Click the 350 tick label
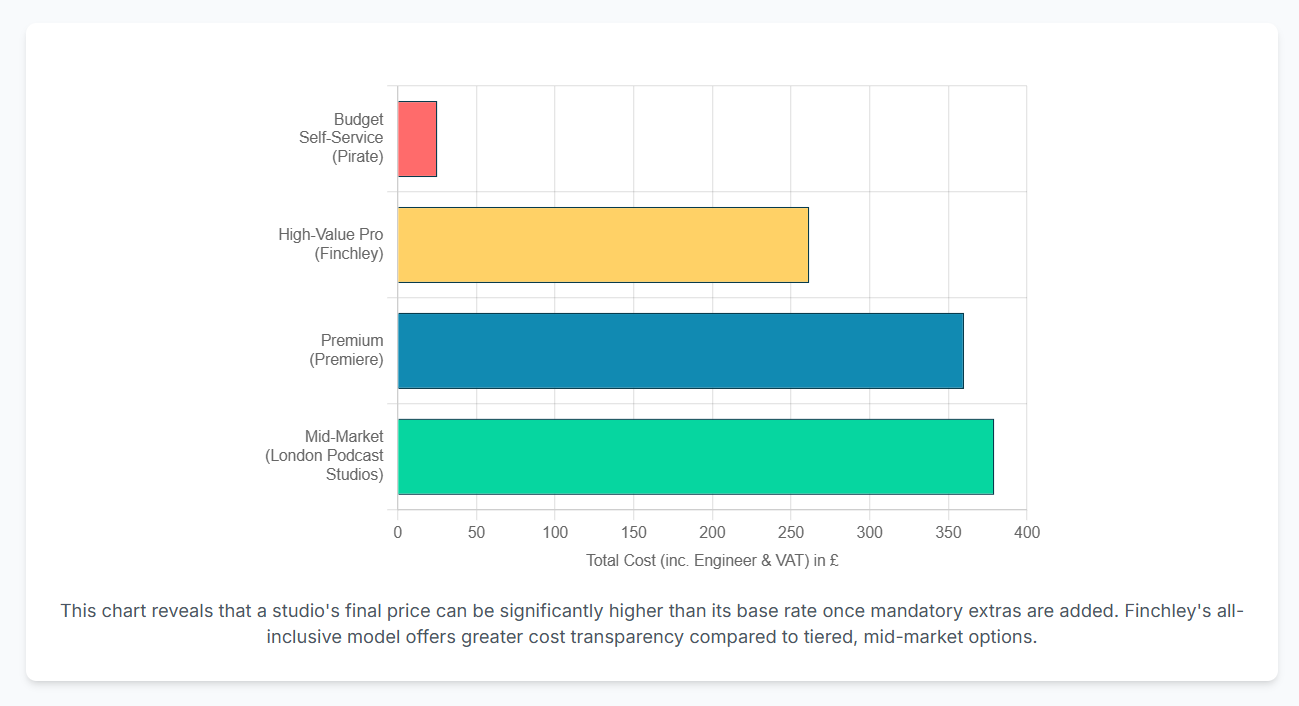This screenshot has width=1299, height=706. [x=948, y=532]
